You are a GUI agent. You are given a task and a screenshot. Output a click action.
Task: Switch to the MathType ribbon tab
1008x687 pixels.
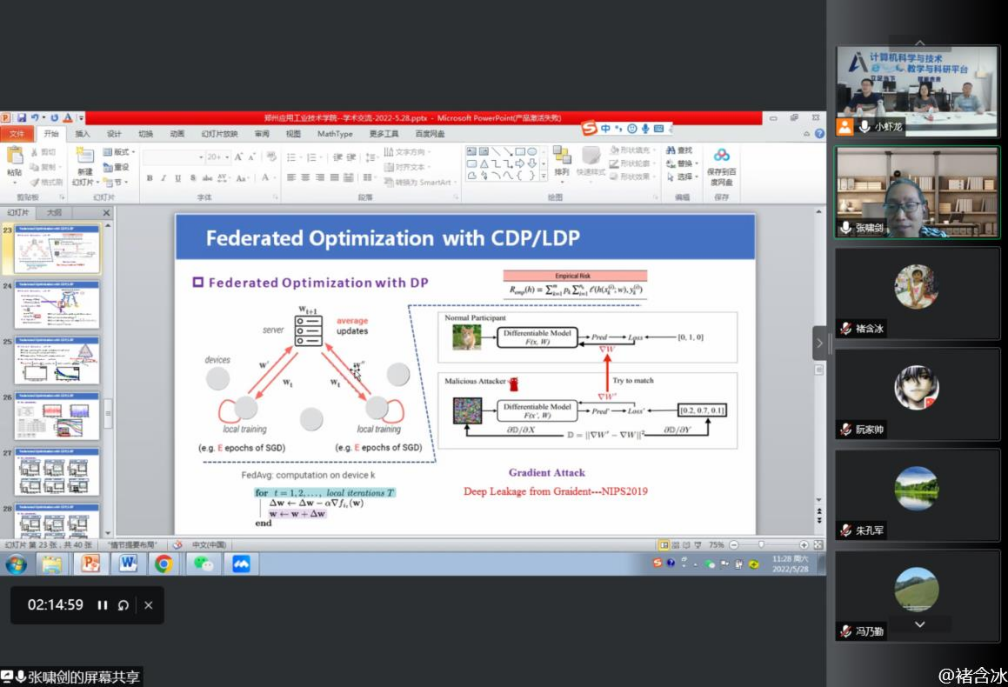click(335, 134)
